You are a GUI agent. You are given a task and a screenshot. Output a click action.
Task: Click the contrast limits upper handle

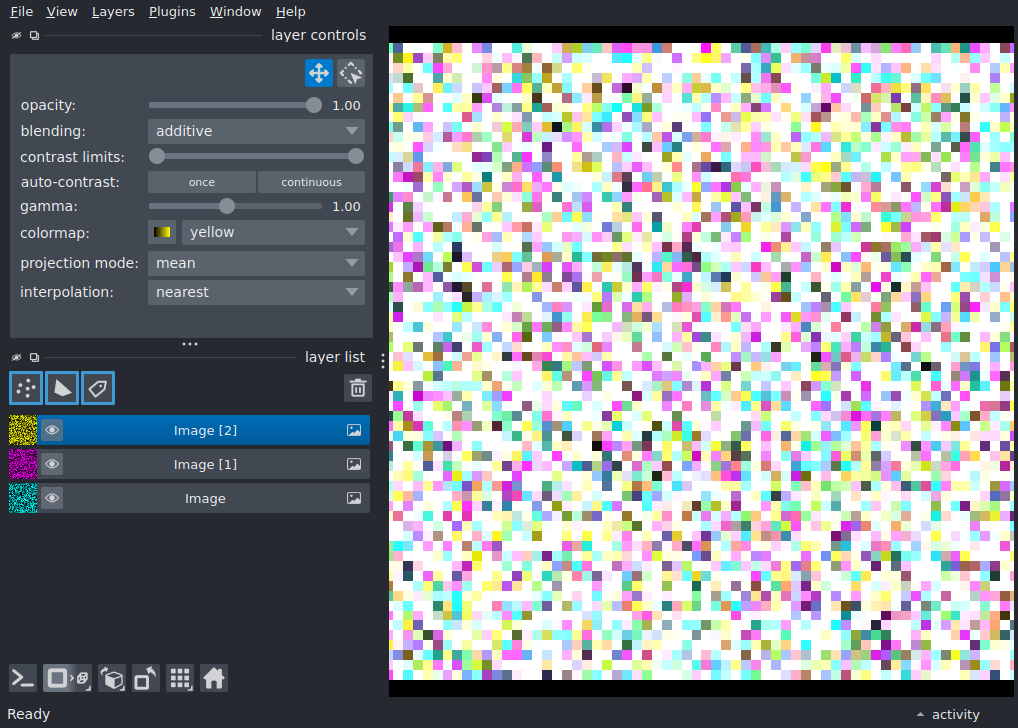coord(356,156)
